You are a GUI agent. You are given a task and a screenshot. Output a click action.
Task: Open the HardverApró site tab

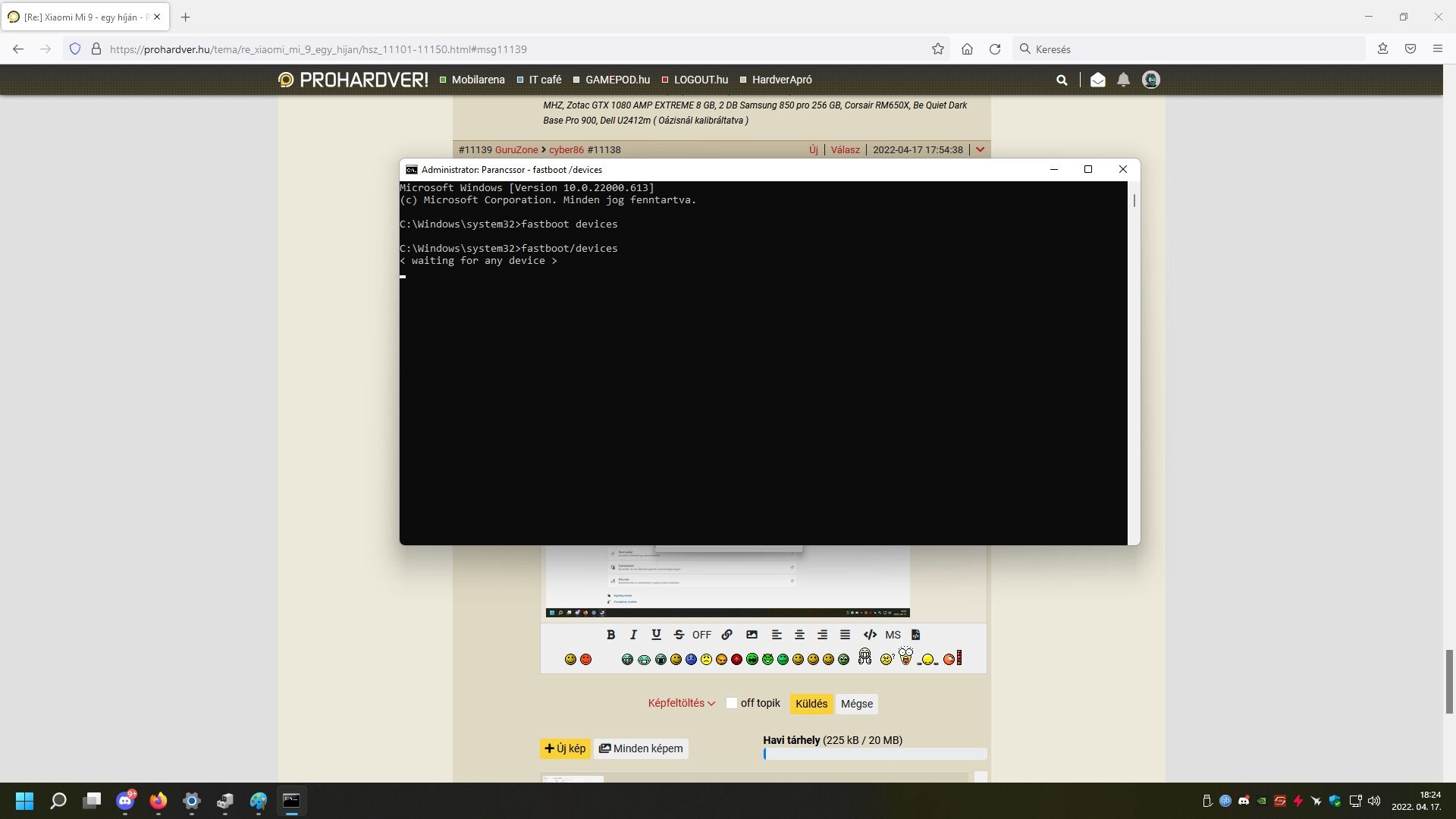[x=782, y=80]
